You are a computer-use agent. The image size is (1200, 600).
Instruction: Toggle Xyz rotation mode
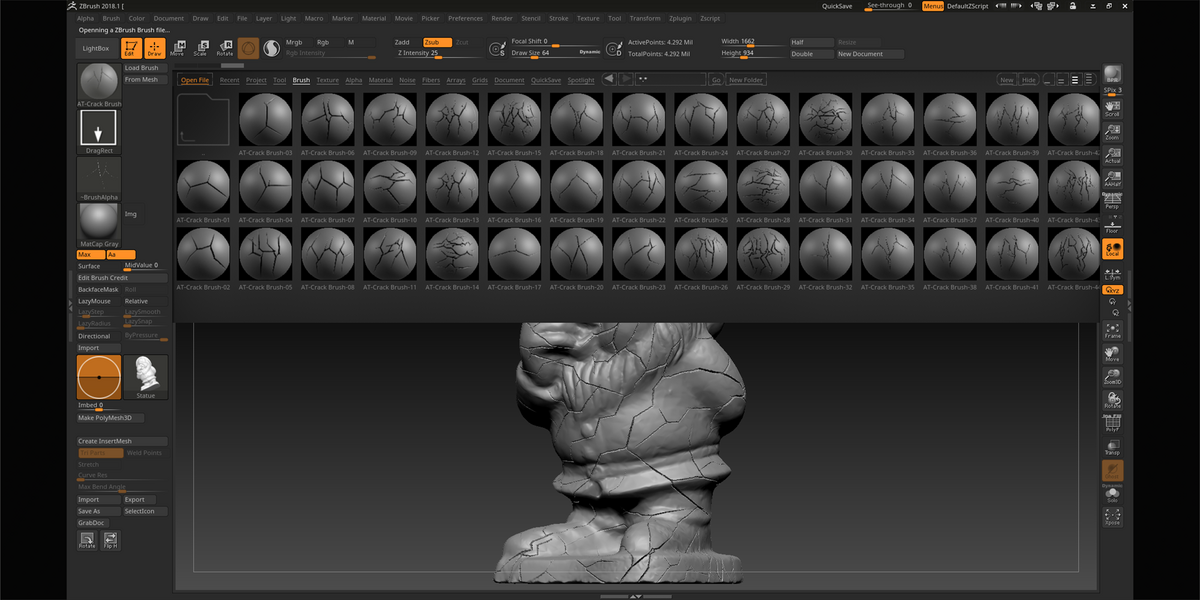(1112, 290)
